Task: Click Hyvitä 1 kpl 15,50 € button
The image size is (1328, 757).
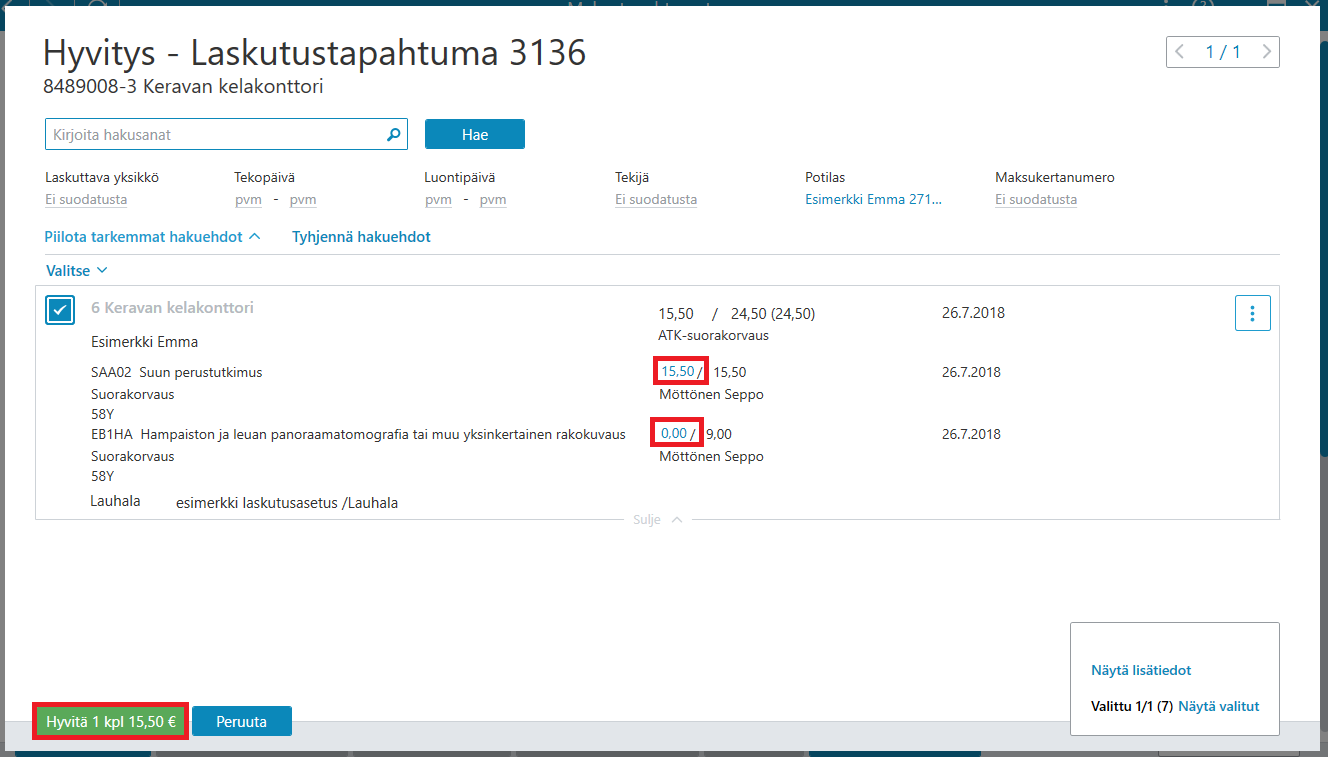Action: coord(111,721)
